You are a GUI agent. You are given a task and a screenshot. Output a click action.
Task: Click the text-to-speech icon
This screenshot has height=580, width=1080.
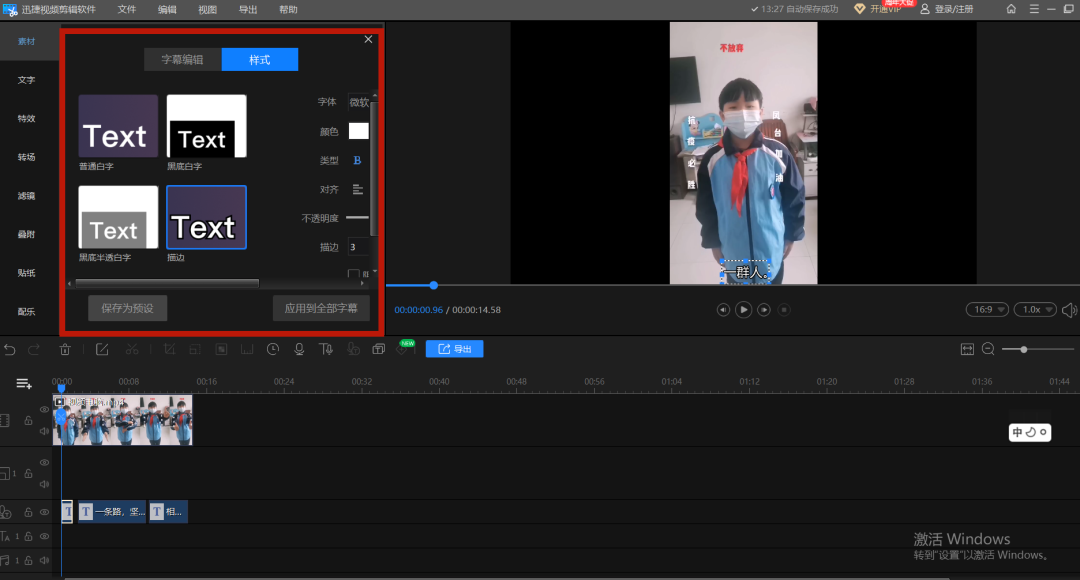pyautogui.click(x=326, y=349)
